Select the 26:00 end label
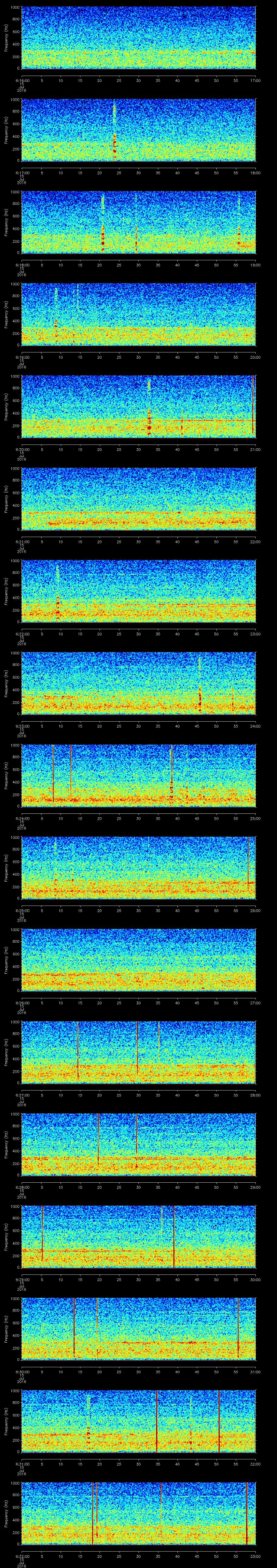The width and height of the screenshot is (277, 1568). point(255,910)
